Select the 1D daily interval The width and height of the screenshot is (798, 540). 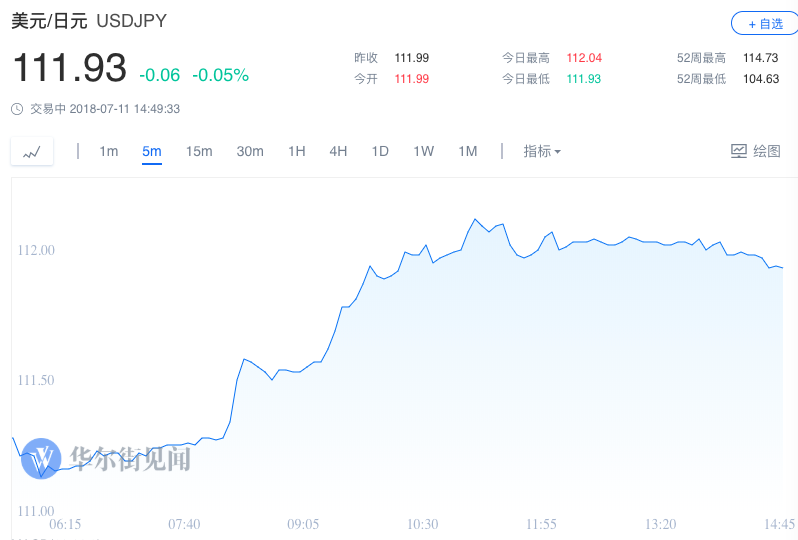click(380, 151)
